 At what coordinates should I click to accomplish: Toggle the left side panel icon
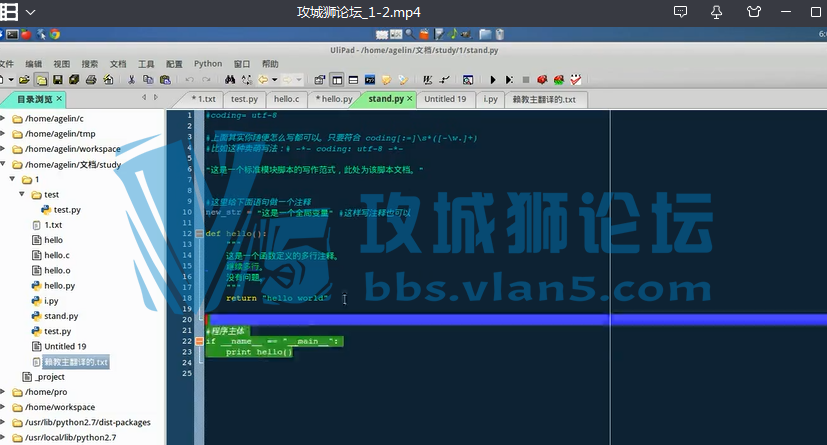[337, 80]
